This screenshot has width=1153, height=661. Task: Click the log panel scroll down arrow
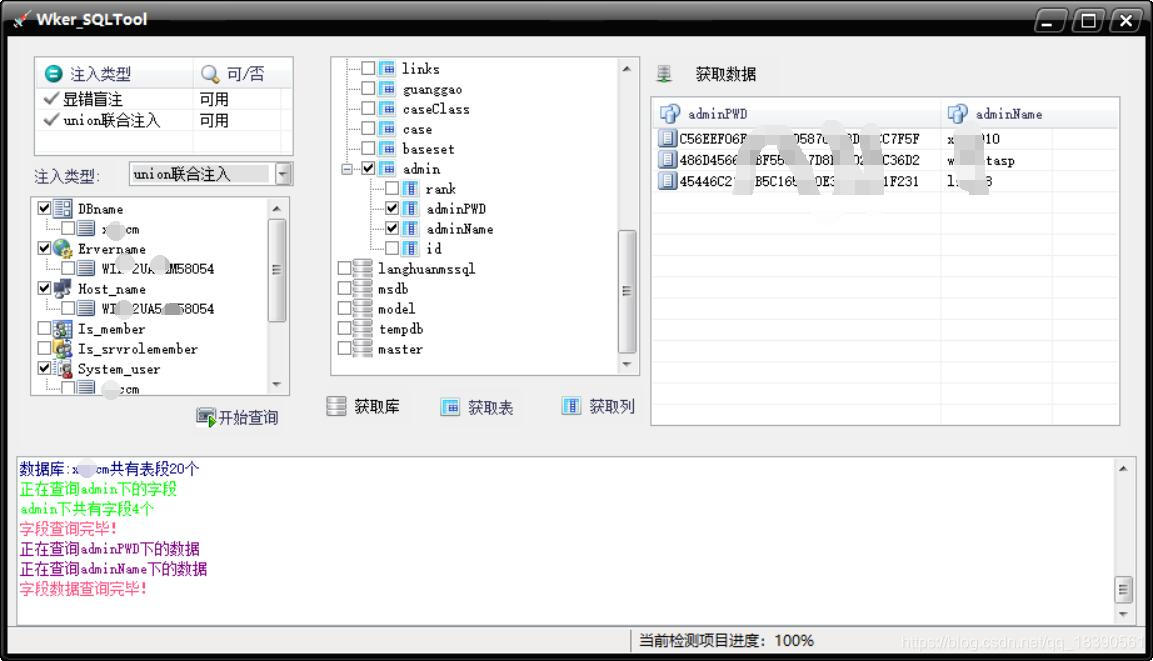click(1123, 614)
